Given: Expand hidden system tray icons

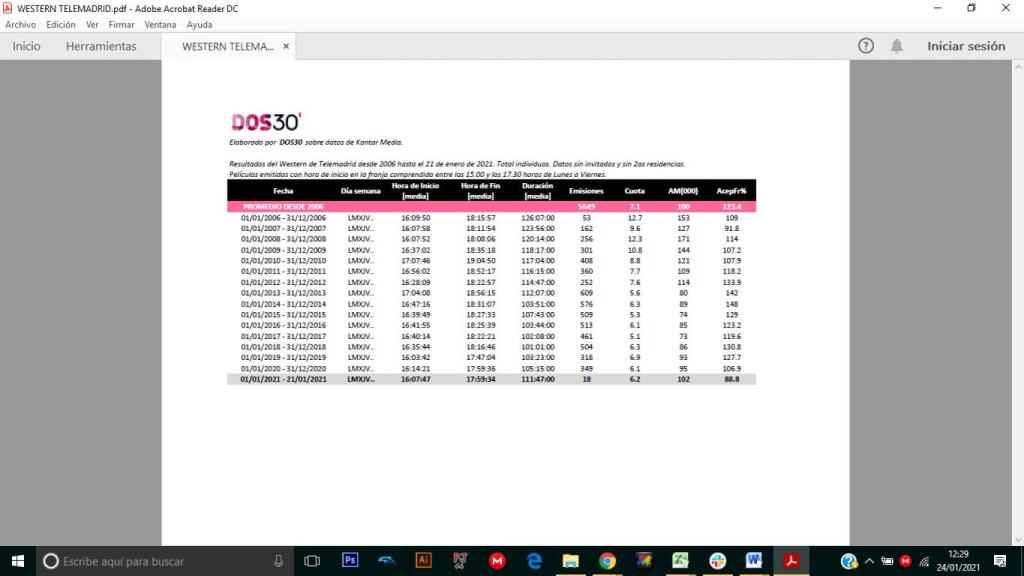Looking at the screenshot, I should point(869,561).
